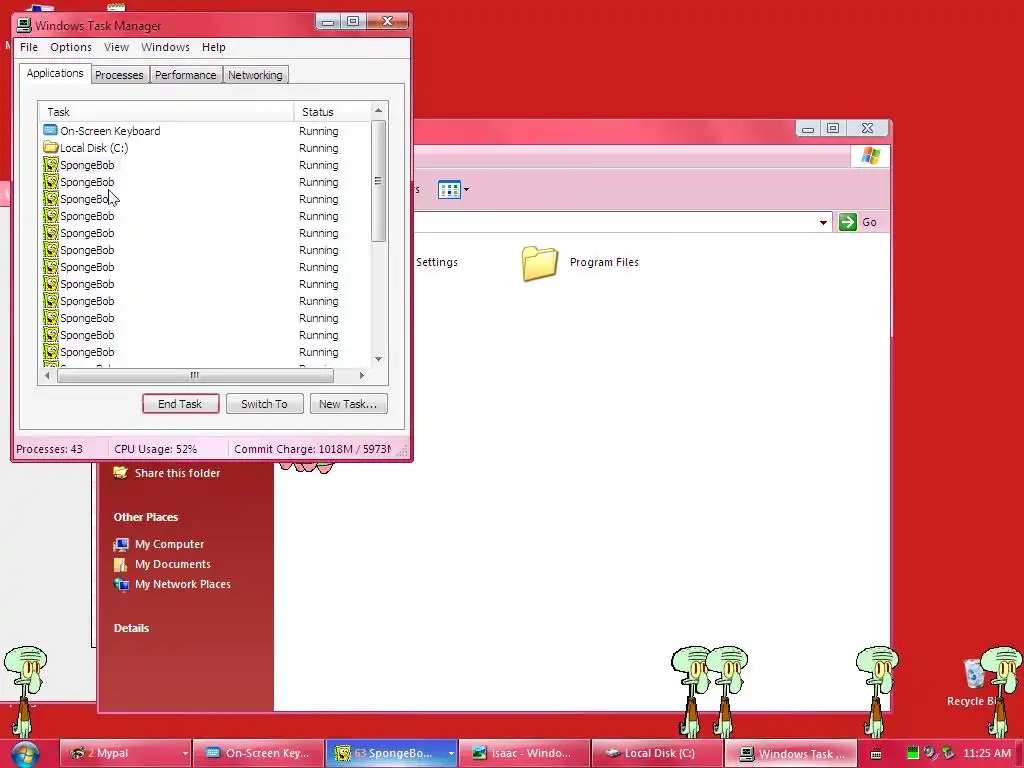Open the View menu in Task Manager
Viewport: 1024px width, 768px height.
tap(116, 47)
